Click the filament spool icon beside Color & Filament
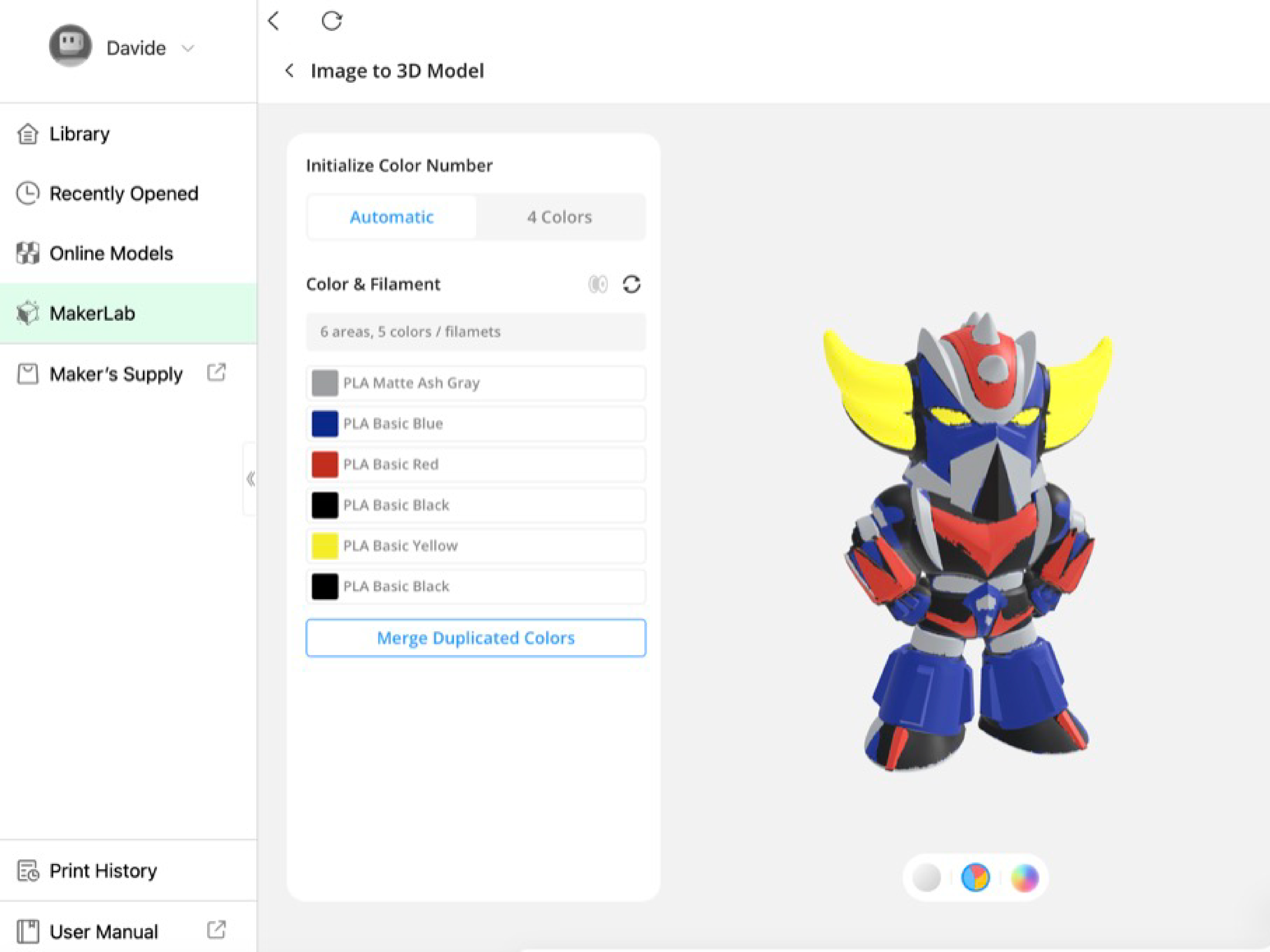Viewport: 1270px width, 952px height. pyautogui.click(x=598, y=285)
